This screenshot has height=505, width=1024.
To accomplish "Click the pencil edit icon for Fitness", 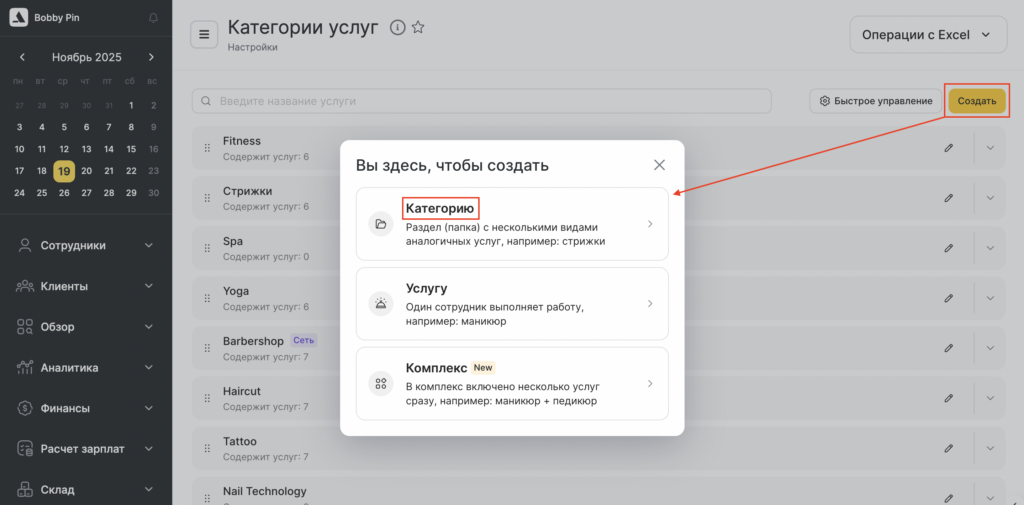I will pos(948,148).
